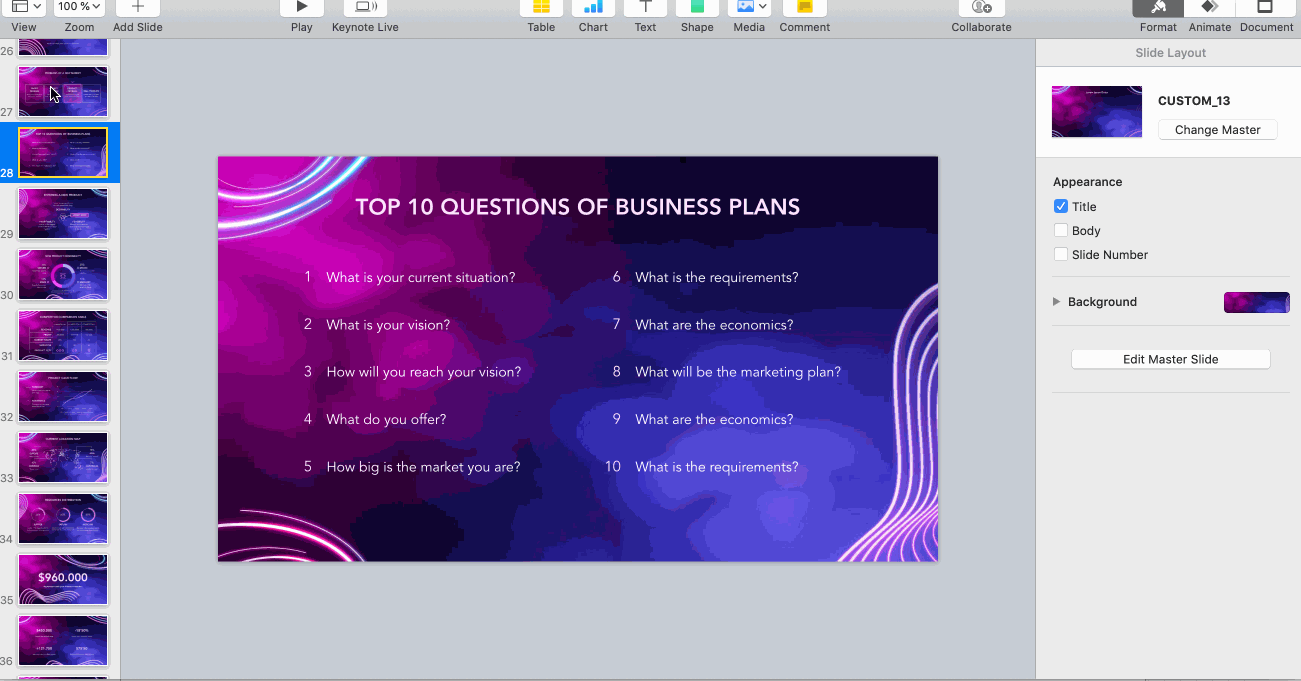Expand the Background disclosure triangle
Screen dimensions: 1301x681
(x=1057, y=302)
